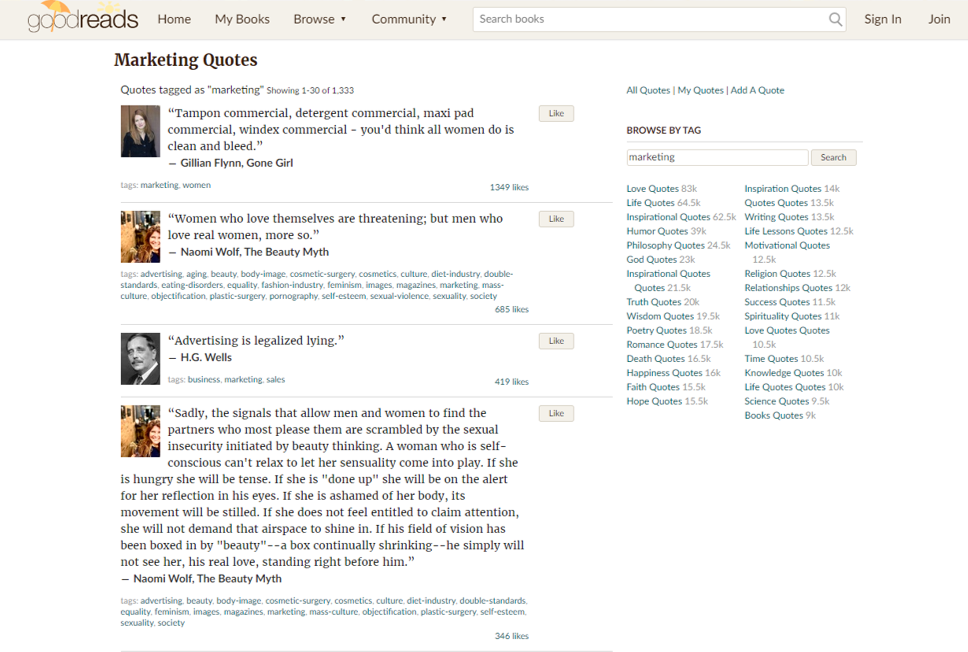This screenshot has height=652, width=968.
Task: Browse Life Lessons Quotes tag
Action: pos(785,232)
